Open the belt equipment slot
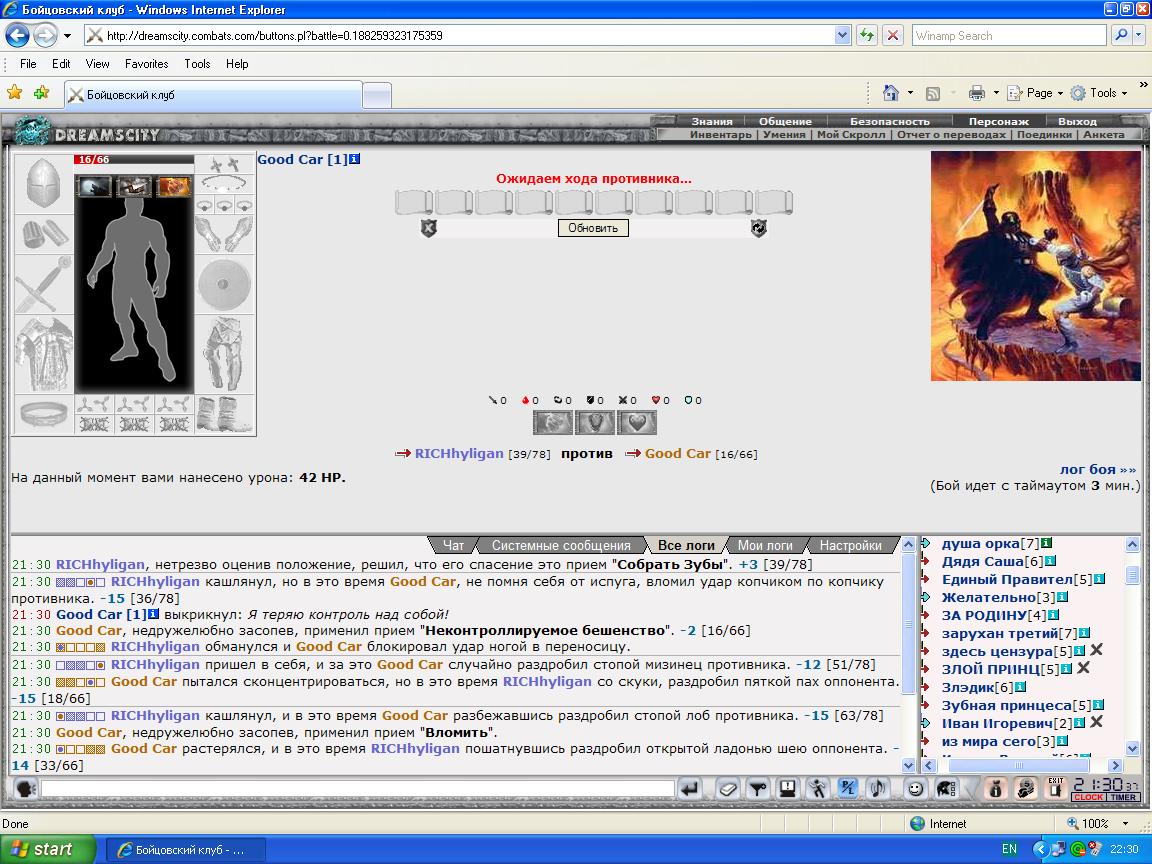 click(x=43, y=414)
